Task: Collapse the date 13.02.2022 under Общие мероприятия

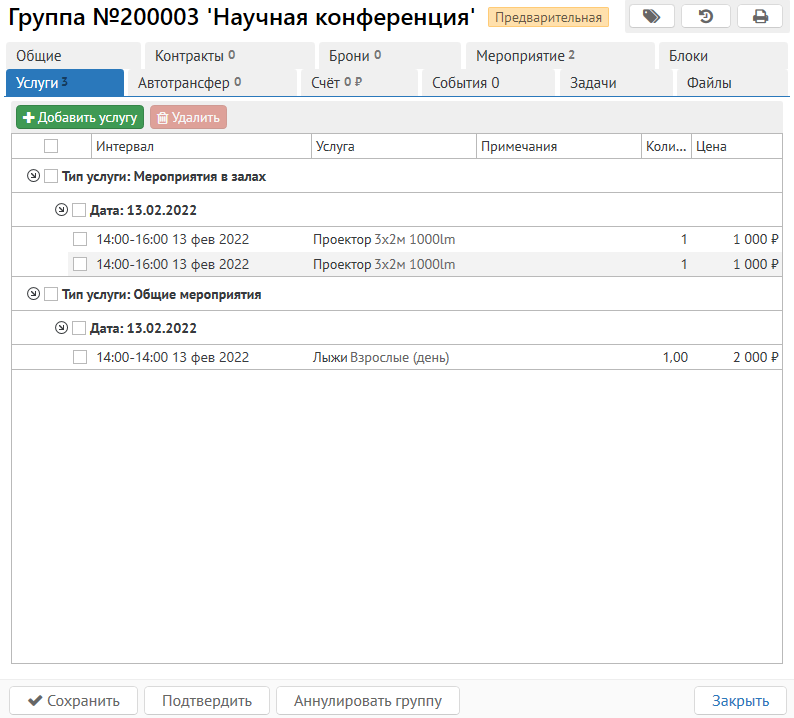Action: click(x=62, y=328)
